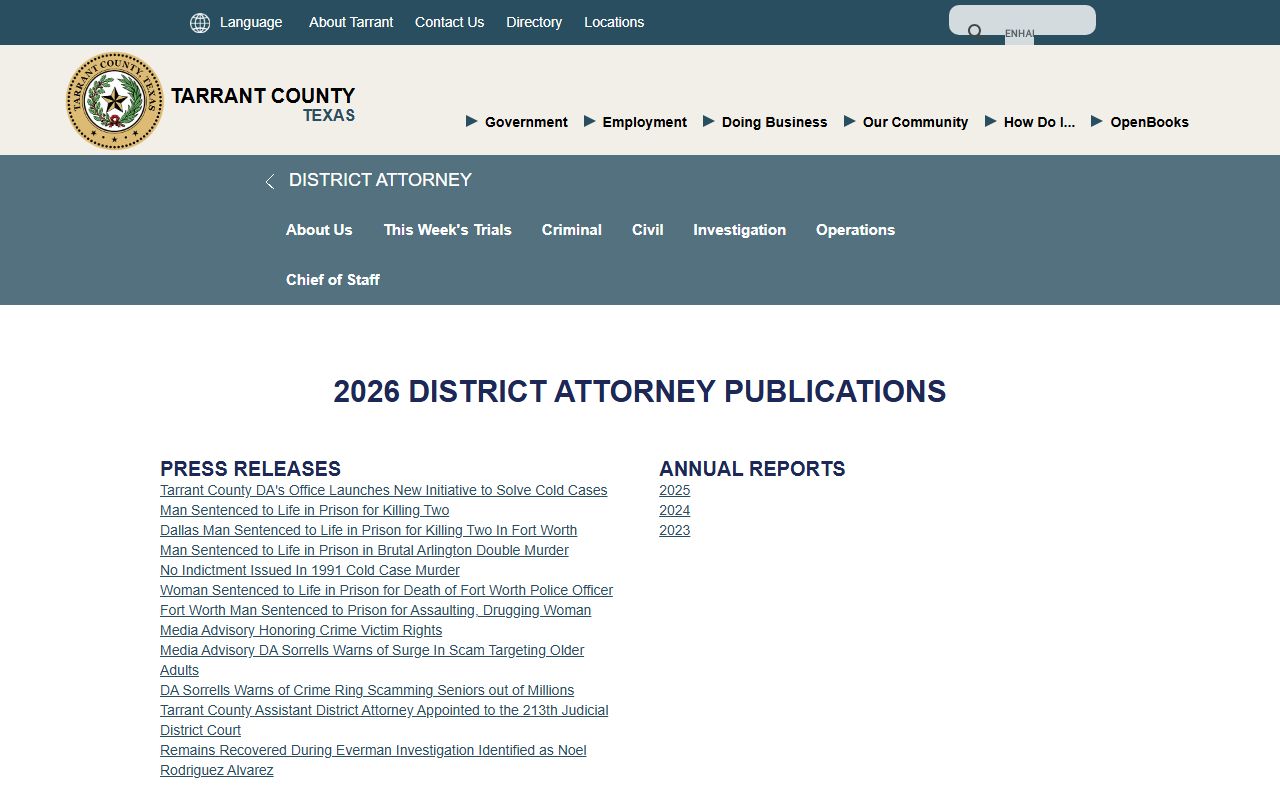Expand the How Do I... menu arrow
This screenshot has height=800, width=1280.
[991, 121]
